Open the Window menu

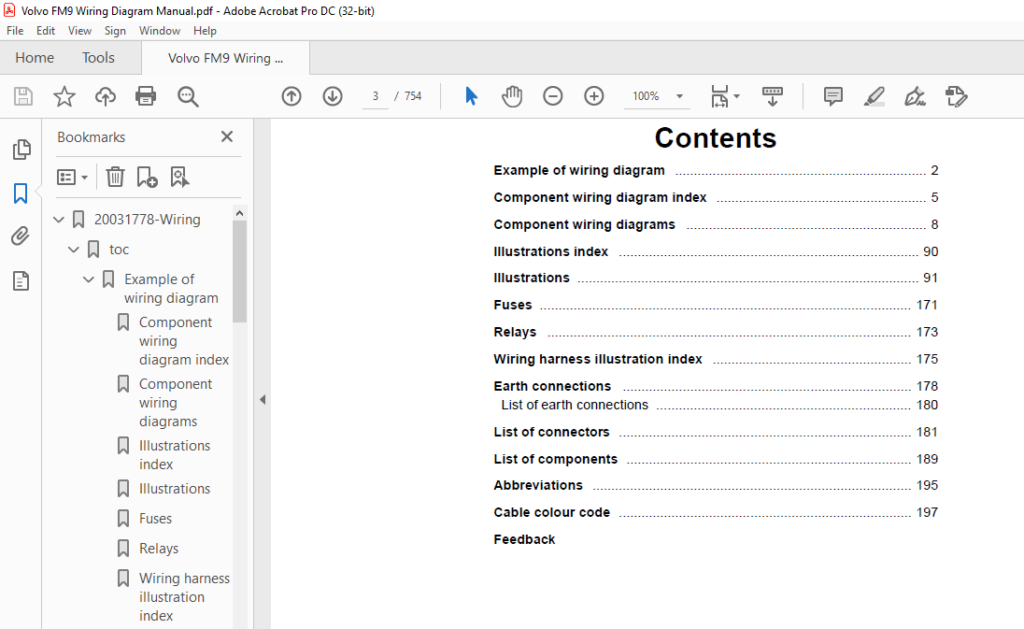tap(159, 31)
